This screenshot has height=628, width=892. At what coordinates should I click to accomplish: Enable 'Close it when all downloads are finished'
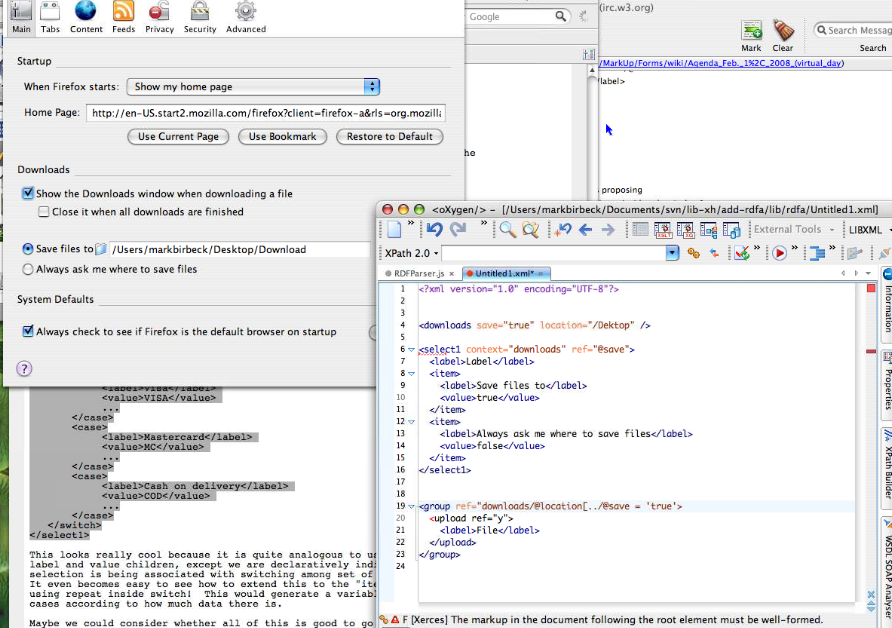click(43, 212)
